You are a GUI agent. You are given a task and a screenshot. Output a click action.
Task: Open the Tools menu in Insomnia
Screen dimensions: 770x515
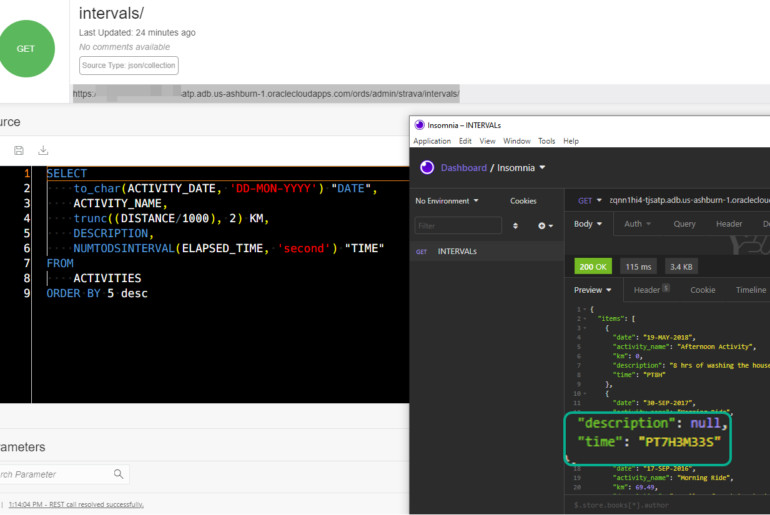coord(547,141)
